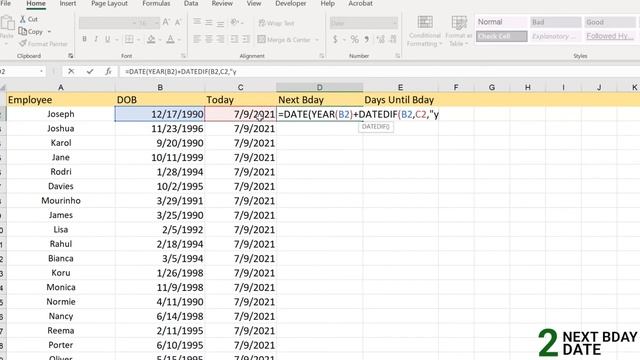Cancel the formula entry with X
This screenshot has height=360, width=640.
(71, 71)
